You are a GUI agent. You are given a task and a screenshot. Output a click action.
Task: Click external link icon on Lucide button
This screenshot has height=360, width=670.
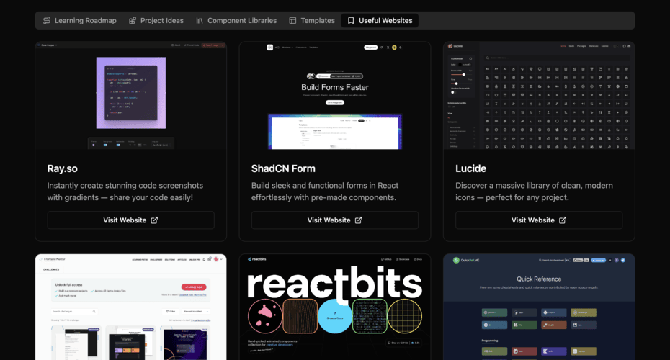click(562, 220)
